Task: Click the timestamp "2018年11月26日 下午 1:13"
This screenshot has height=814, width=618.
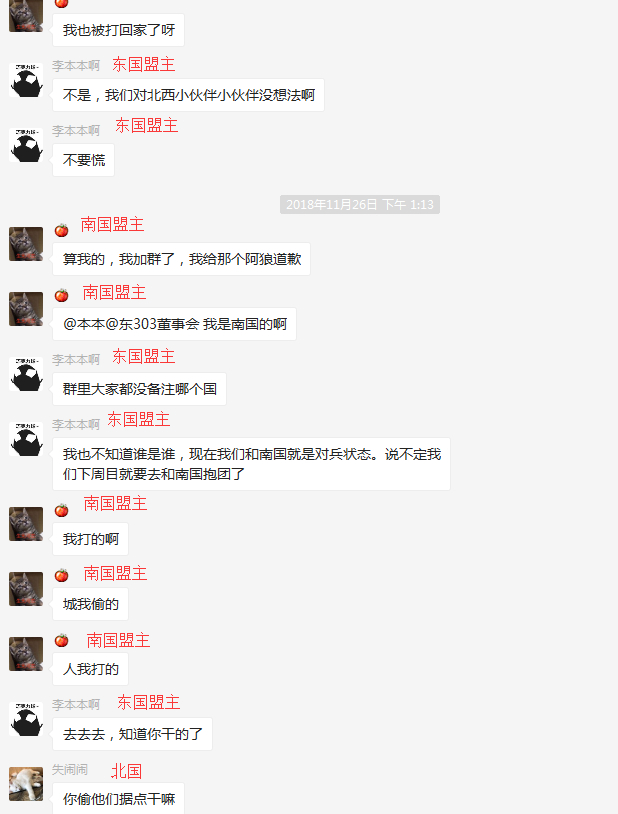Action: (360, 205)
